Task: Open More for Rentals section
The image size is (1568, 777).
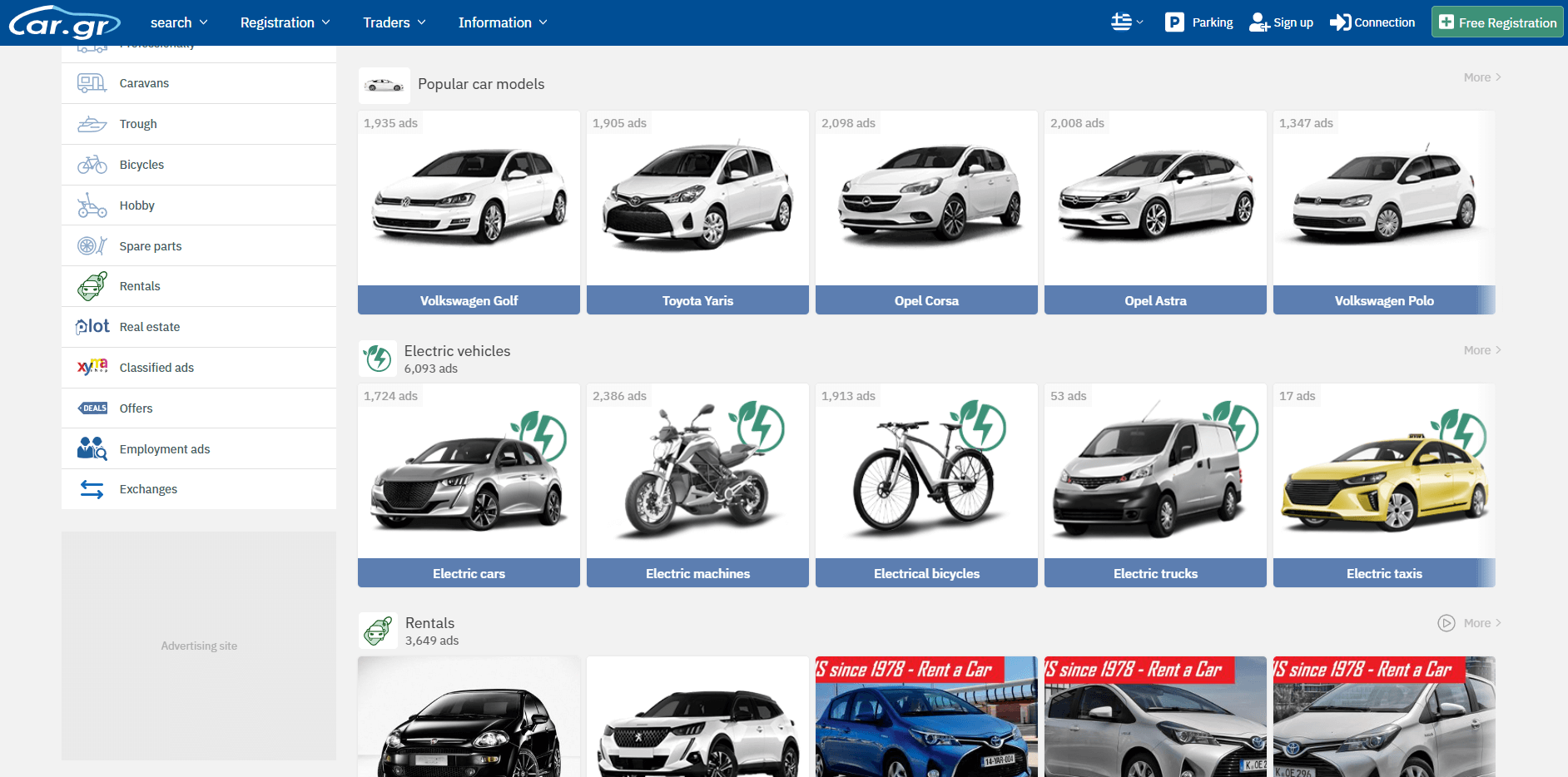Action: [1482, 623]
